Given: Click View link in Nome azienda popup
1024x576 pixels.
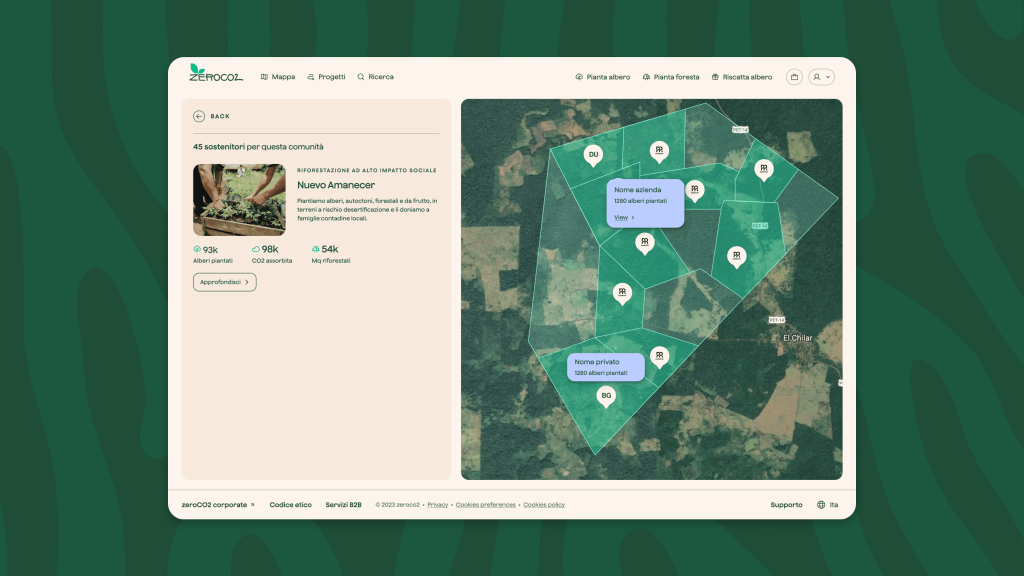Looking at the screenshot, I should (623, 217).
